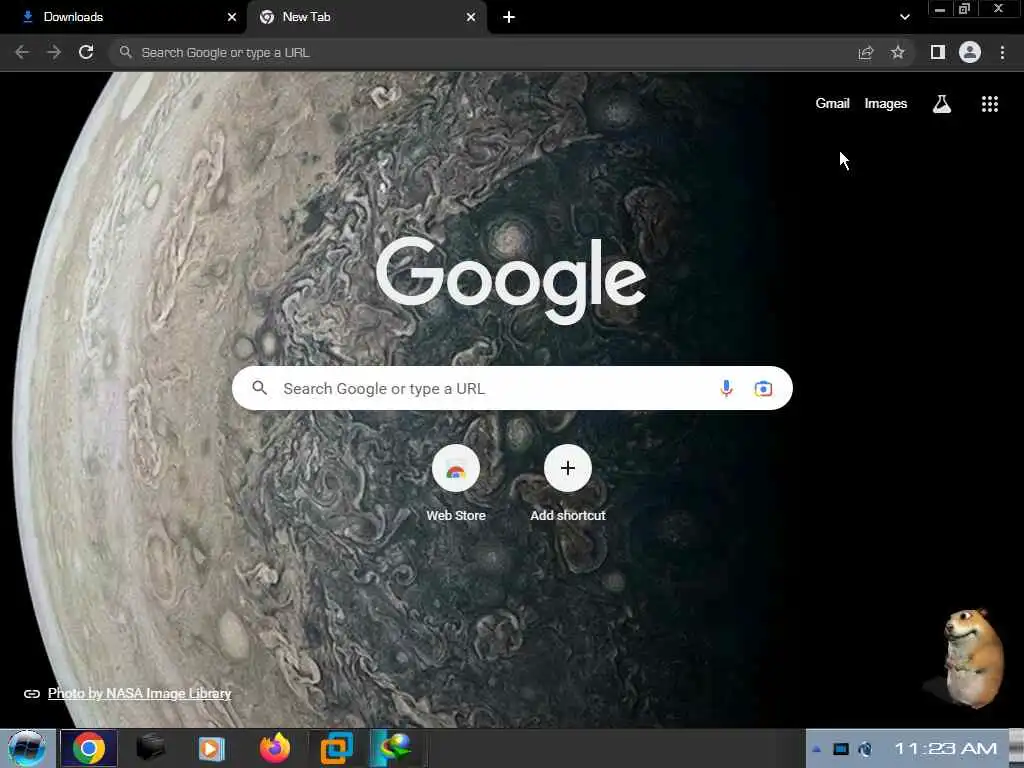This screenshot has height=768, width=1024.
Task: Close the Downloads tab
Action: (232, 17)
